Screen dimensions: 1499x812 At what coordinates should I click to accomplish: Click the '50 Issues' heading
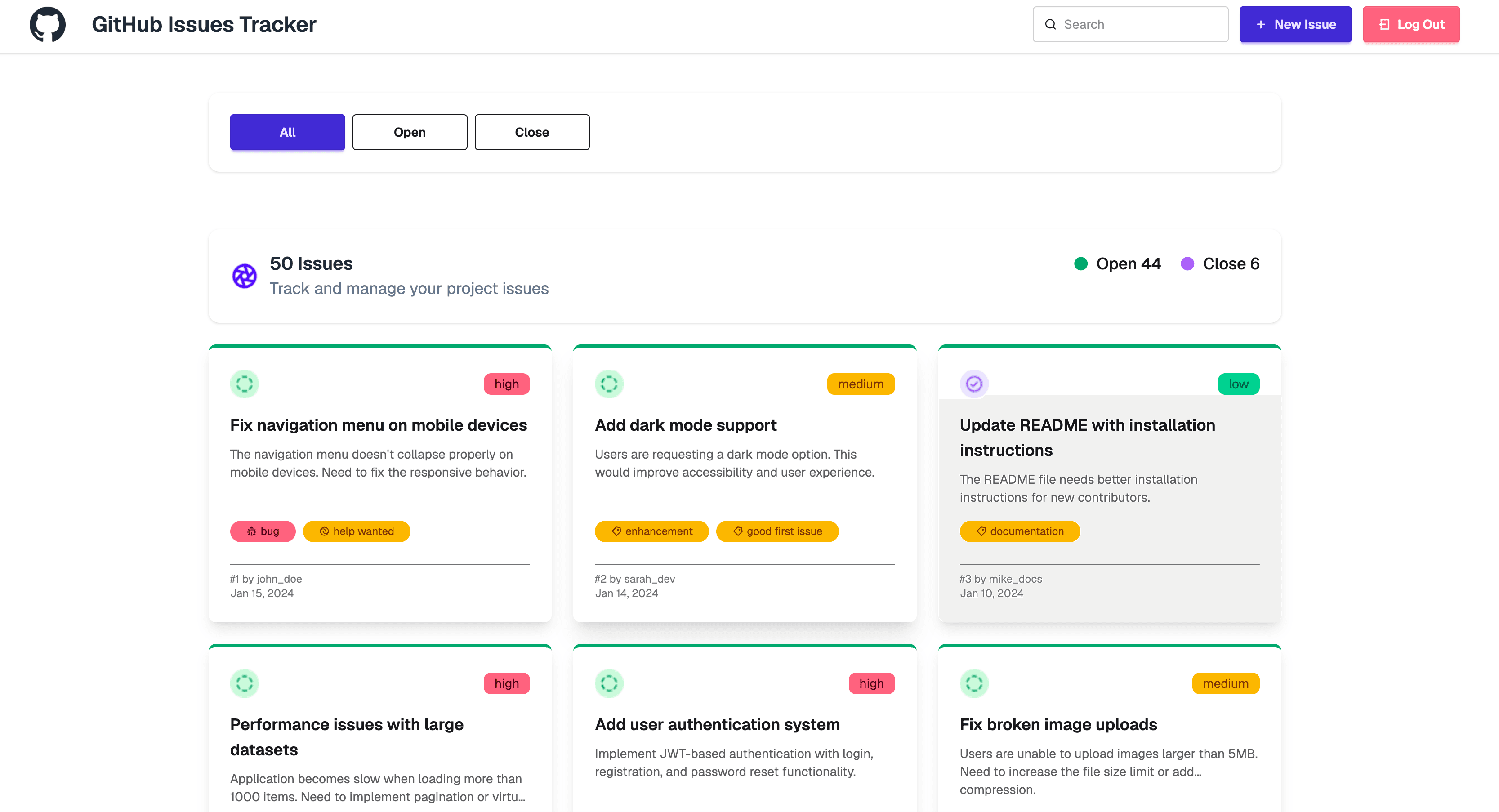(311, 263)
